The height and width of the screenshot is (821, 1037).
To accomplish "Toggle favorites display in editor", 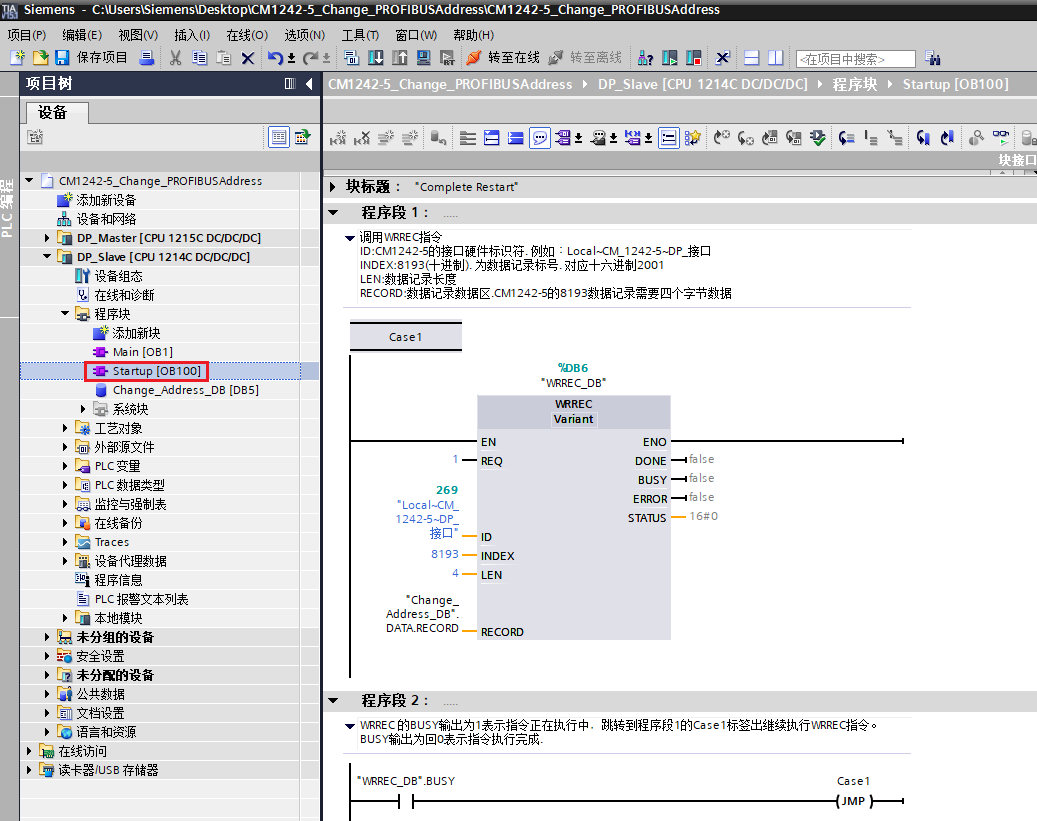I will coord(692,138).
